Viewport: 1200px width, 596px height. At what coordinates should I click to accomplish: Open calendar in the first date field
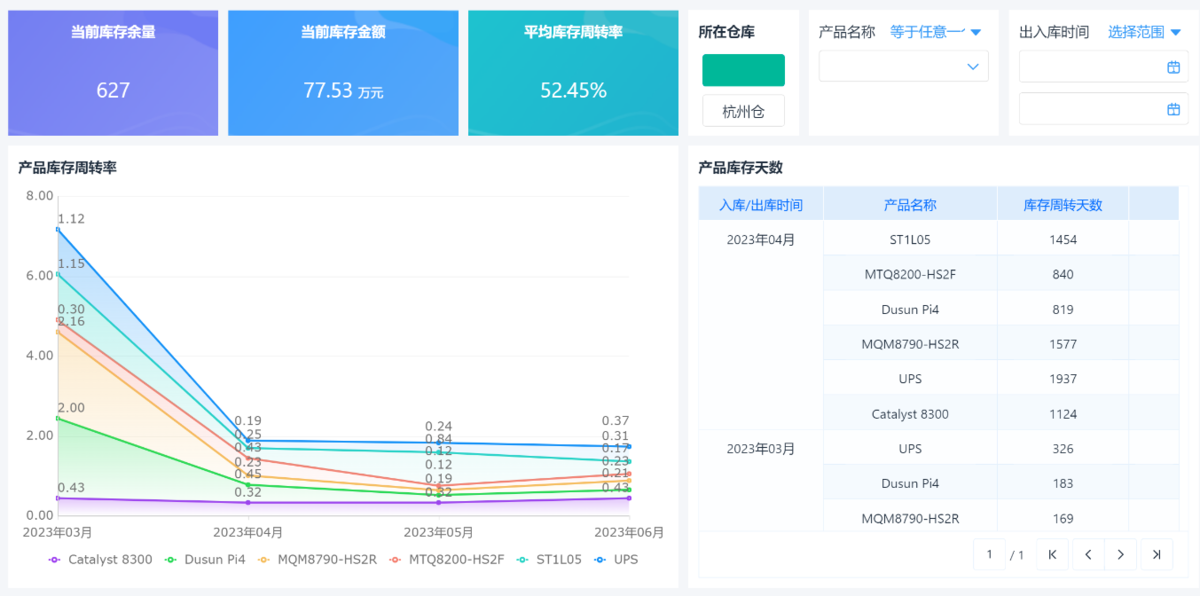(x=1173, y=67)
